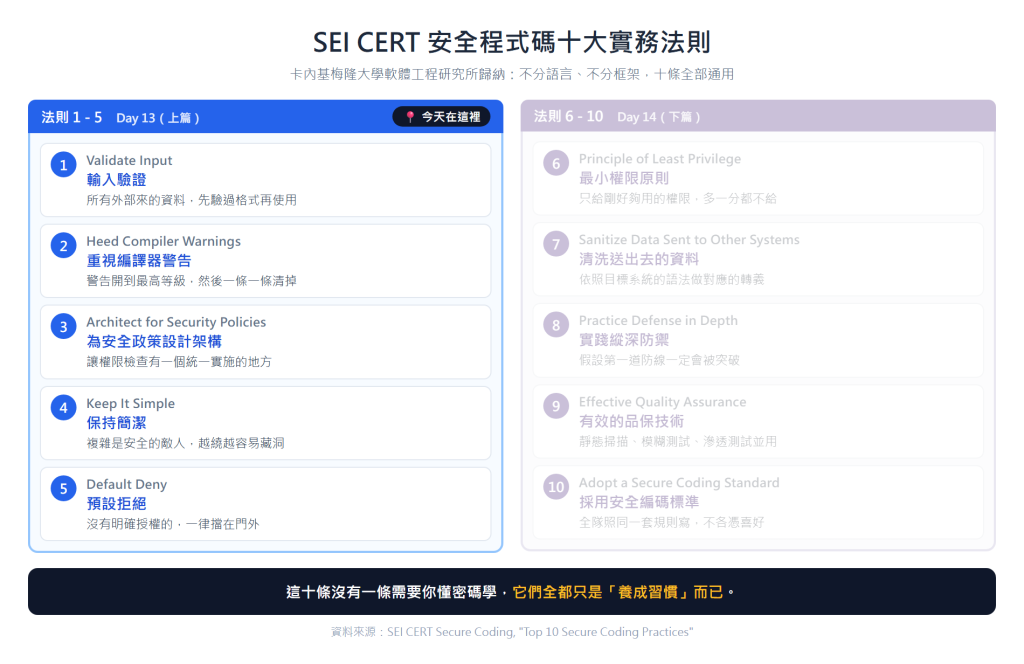1024x664 pixels.
Task: Click Sanitize Data Sent to Other Systems
Action: click(x=689, y=240)
